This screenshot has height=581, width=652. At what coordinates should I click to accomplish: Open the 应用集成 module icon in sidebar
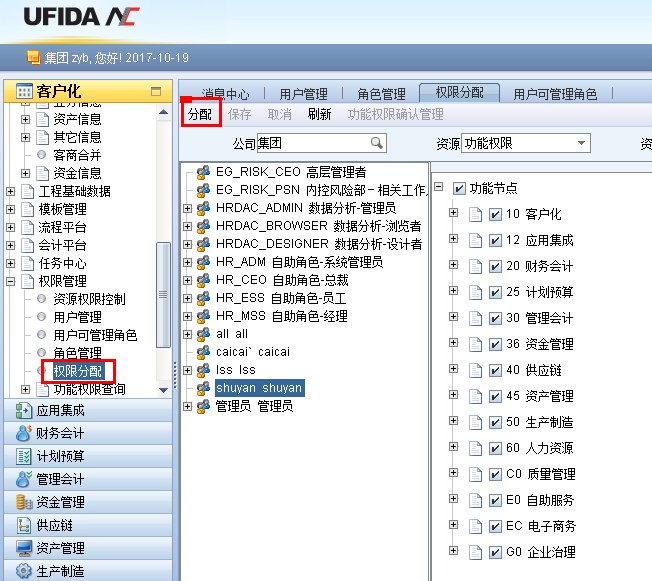(x=24, y=410)
